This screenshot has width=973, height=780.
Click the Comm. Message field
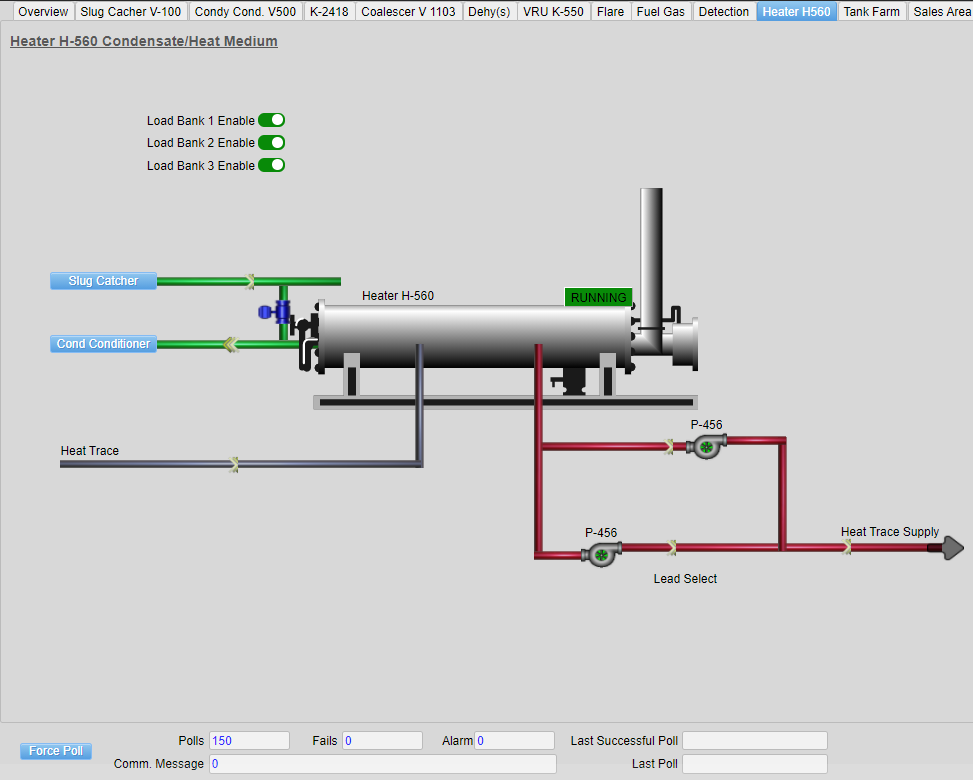pyautogui.click(x=383, y=764)
